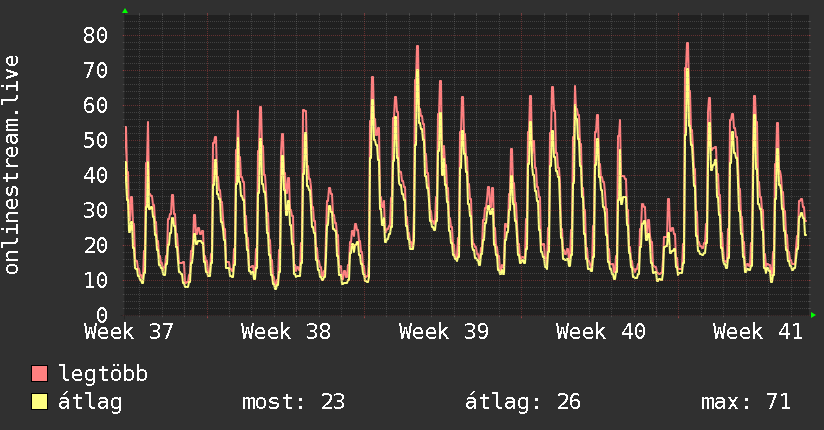Screen dimensions: 824x430
Task: Click the 20 y-axis tick label
Action: coord(96,245)
